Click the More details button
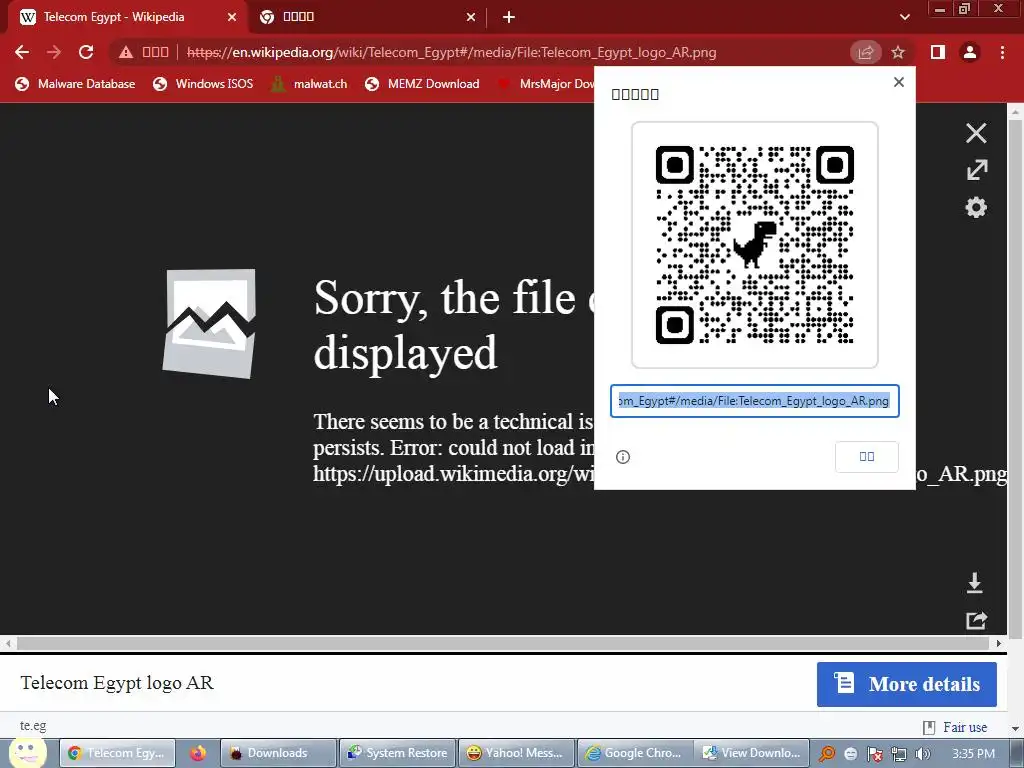 (906, 684)
